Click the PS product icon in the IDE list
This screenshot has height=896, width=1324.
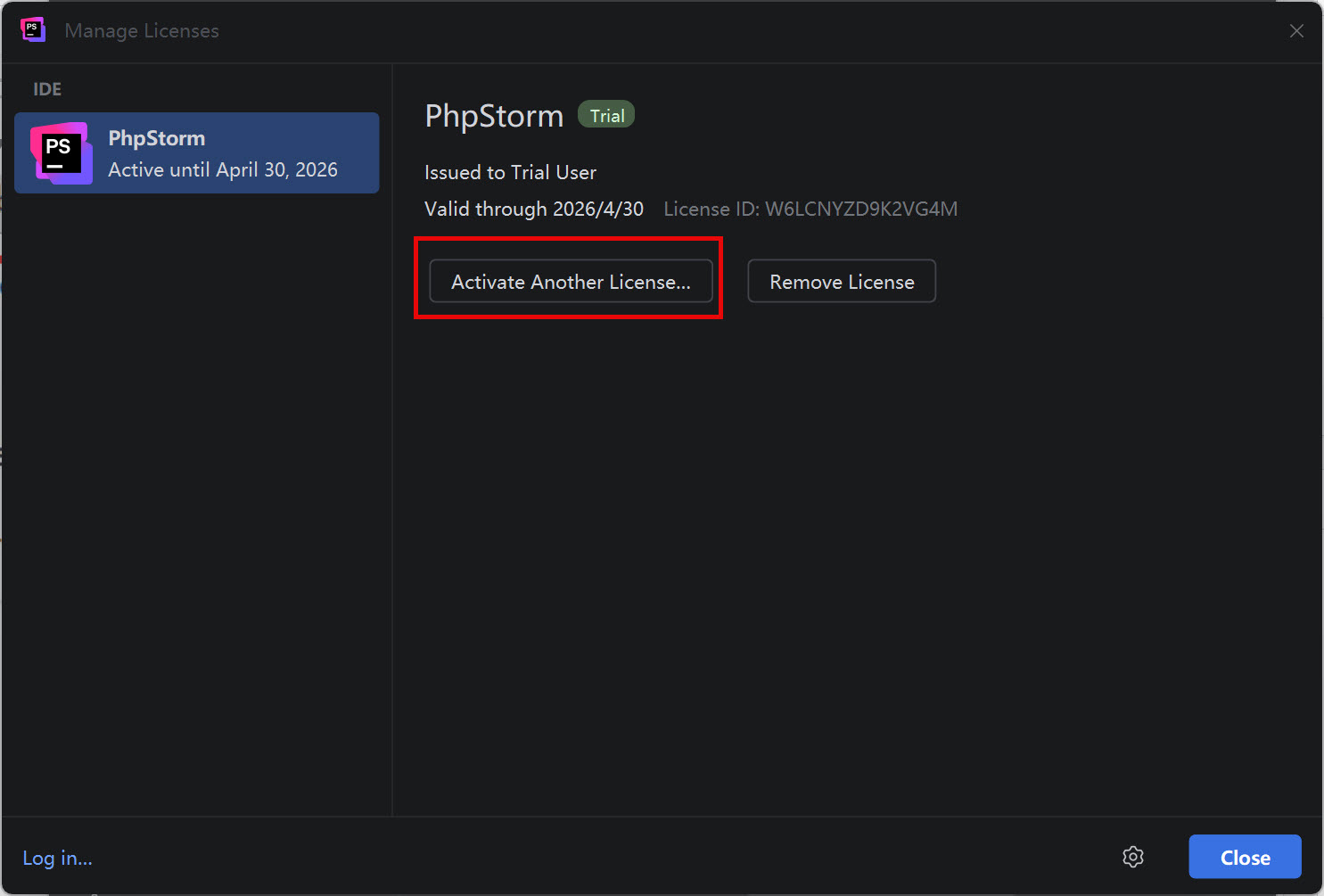tap(61, 153)
